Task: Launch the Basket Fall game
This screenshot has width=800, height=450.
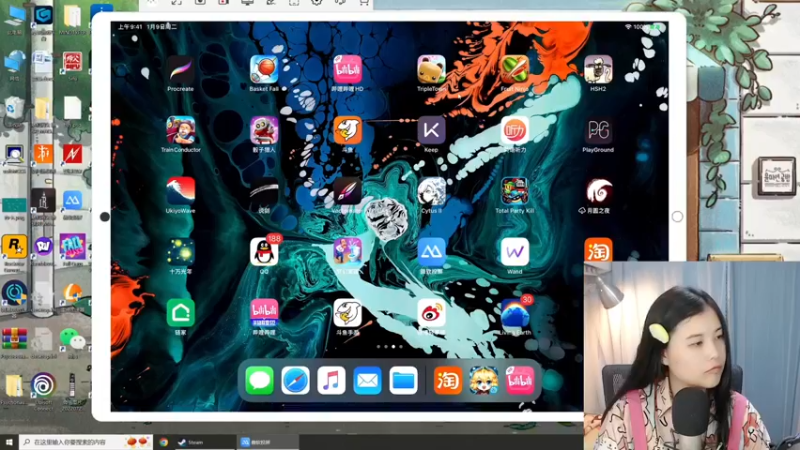Action: [264, 70]
